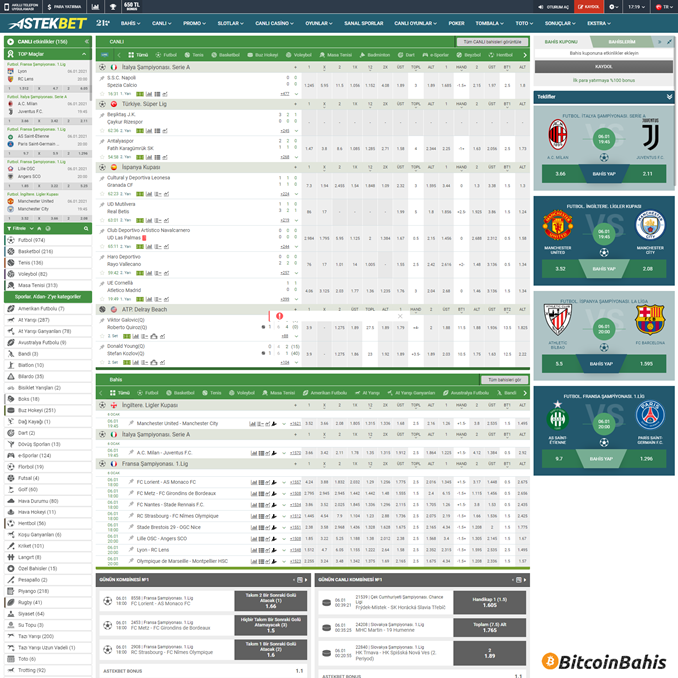Screen dimensions: 678x678
Task: Select odds 1.66 in Günün Kombinesi first row
Action: 271,601
